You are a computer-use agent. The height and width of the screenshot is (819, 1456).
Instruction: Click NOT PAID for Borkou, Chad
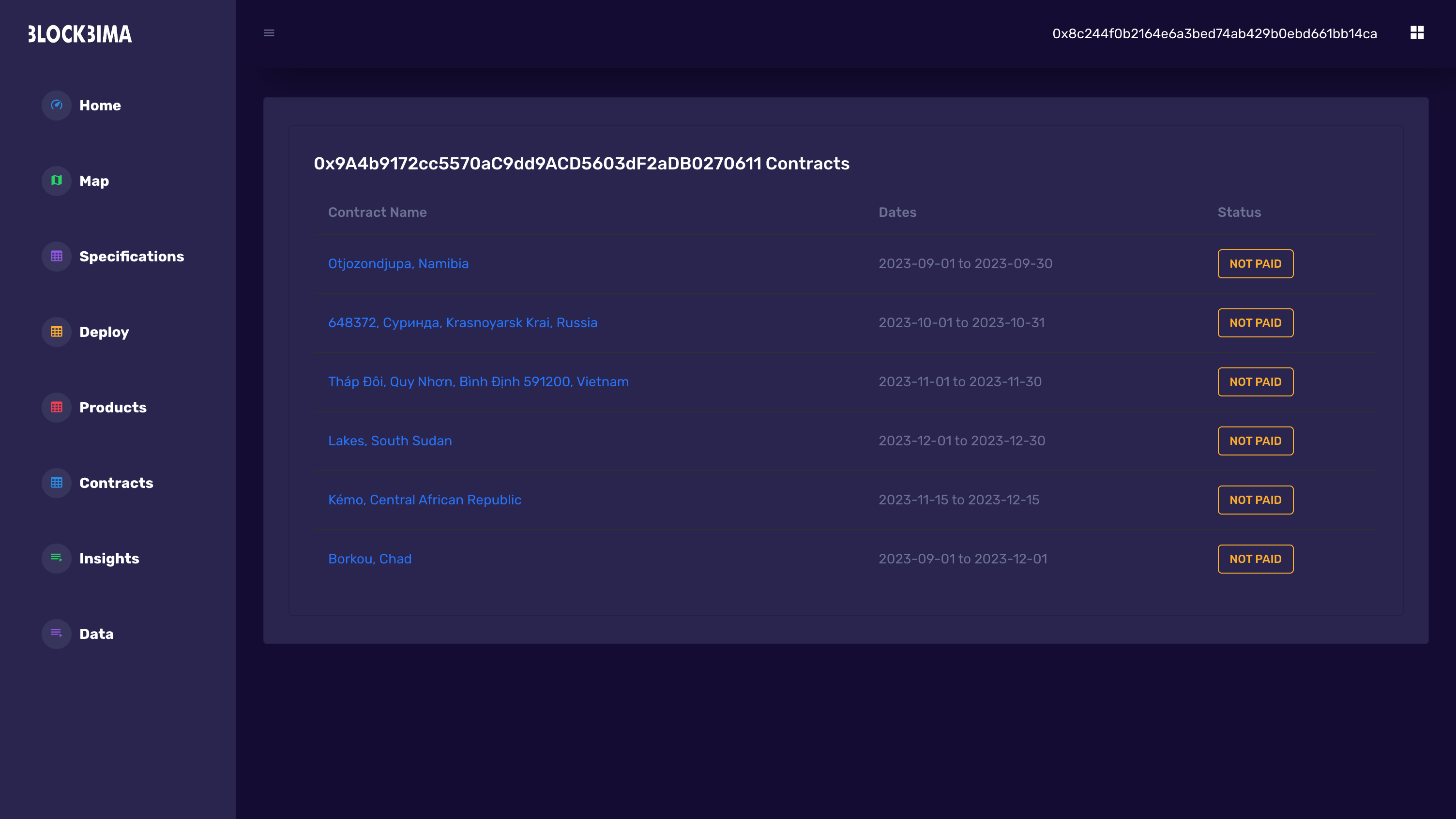[x=1255, y=559]
